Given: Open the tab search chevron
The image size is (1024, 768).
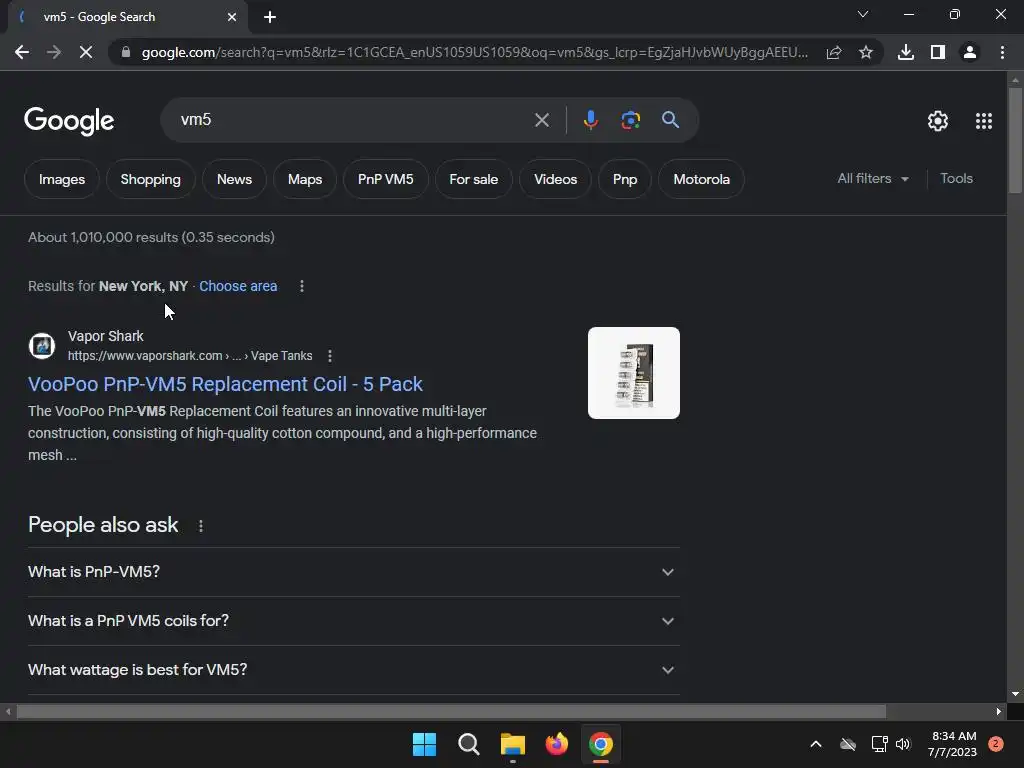Looking at the screenshot, I should [x=863, y=14].
